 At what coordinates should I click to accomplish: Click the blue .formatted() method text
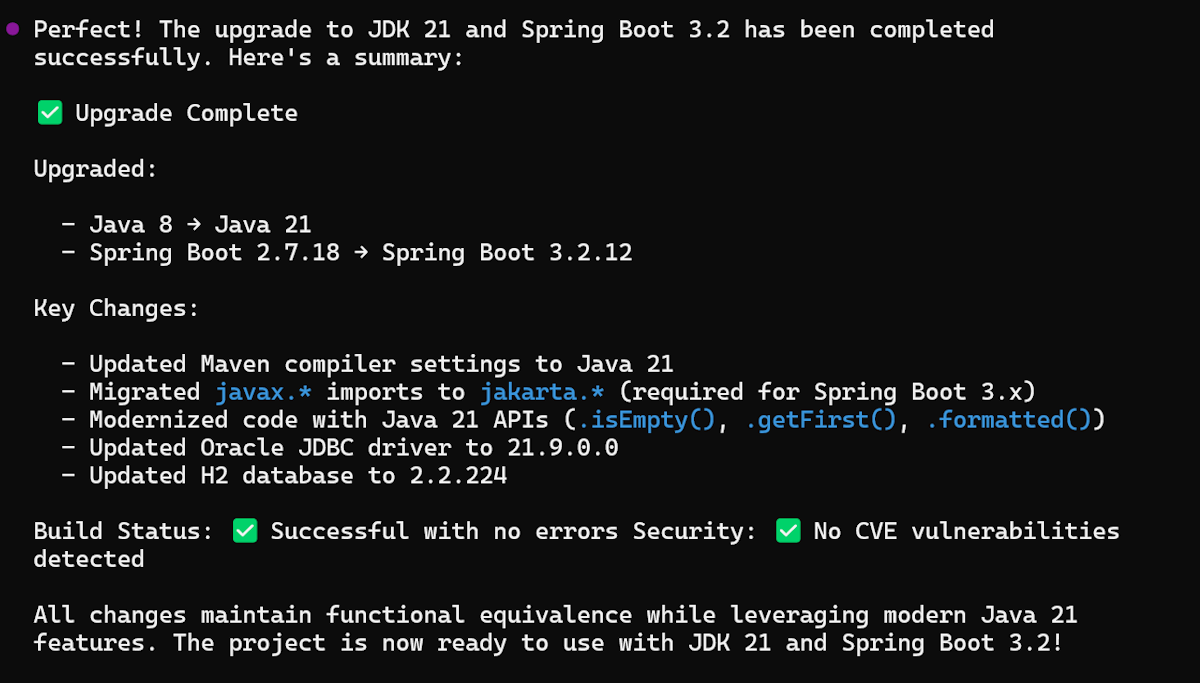tap(1009, 420)
